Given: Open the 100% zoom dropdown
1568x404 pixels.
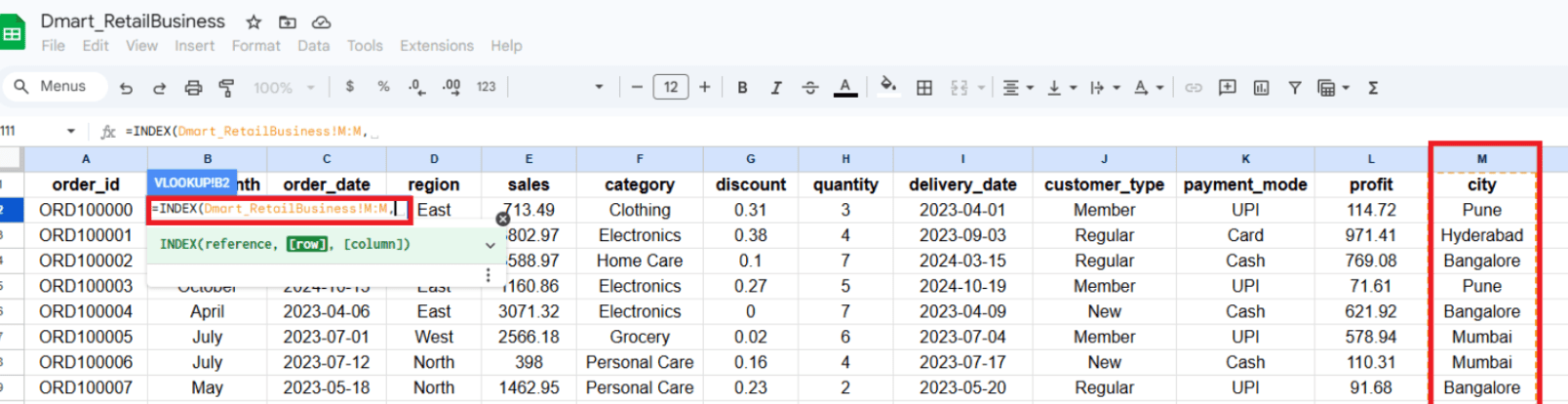Looking at the screenshot, I should click(x=284, y=88).
